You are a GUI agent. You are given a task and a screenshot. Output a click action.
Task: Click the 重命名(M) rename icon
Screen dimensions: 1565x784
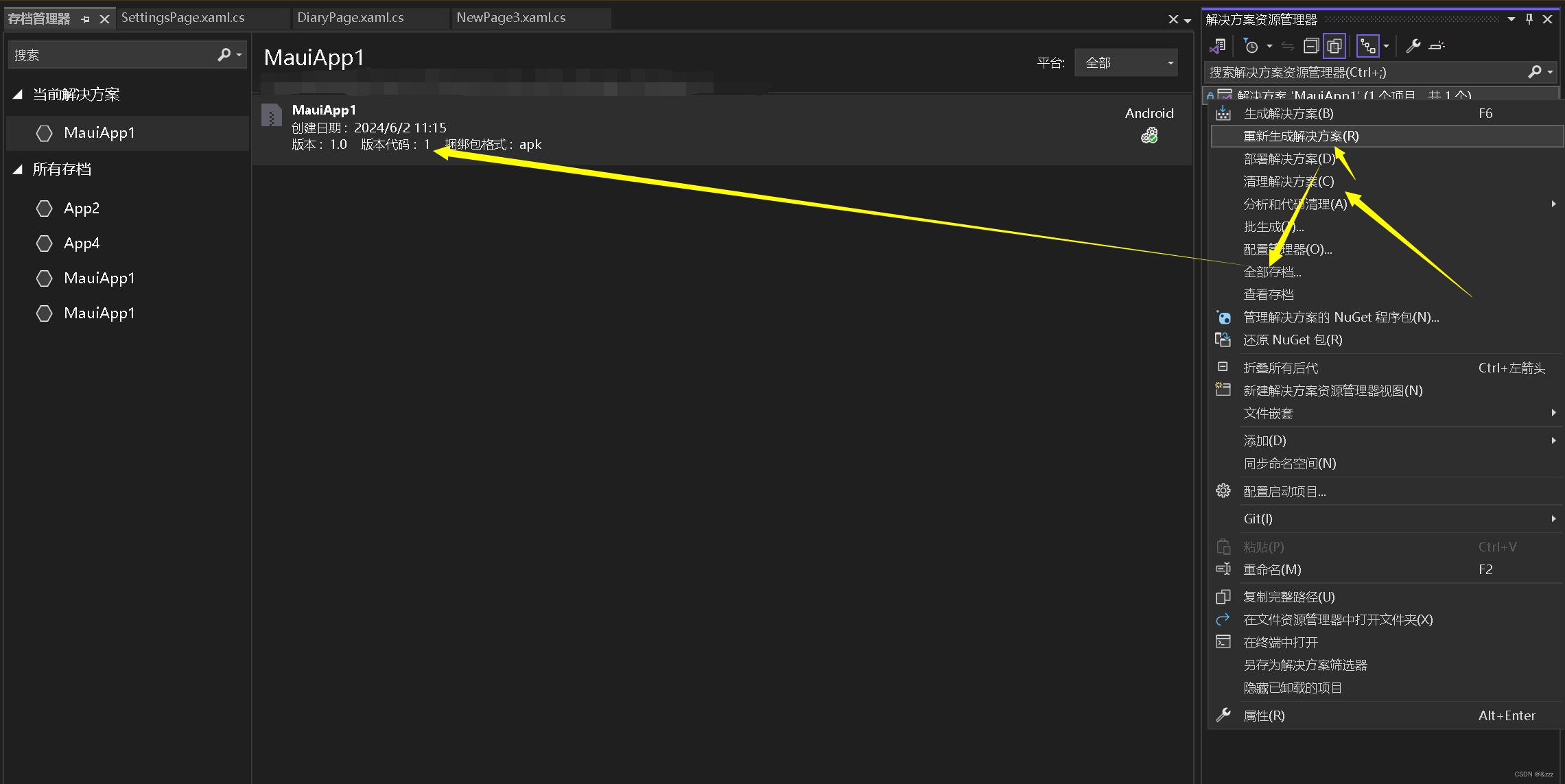click(x=1223, y=569)
